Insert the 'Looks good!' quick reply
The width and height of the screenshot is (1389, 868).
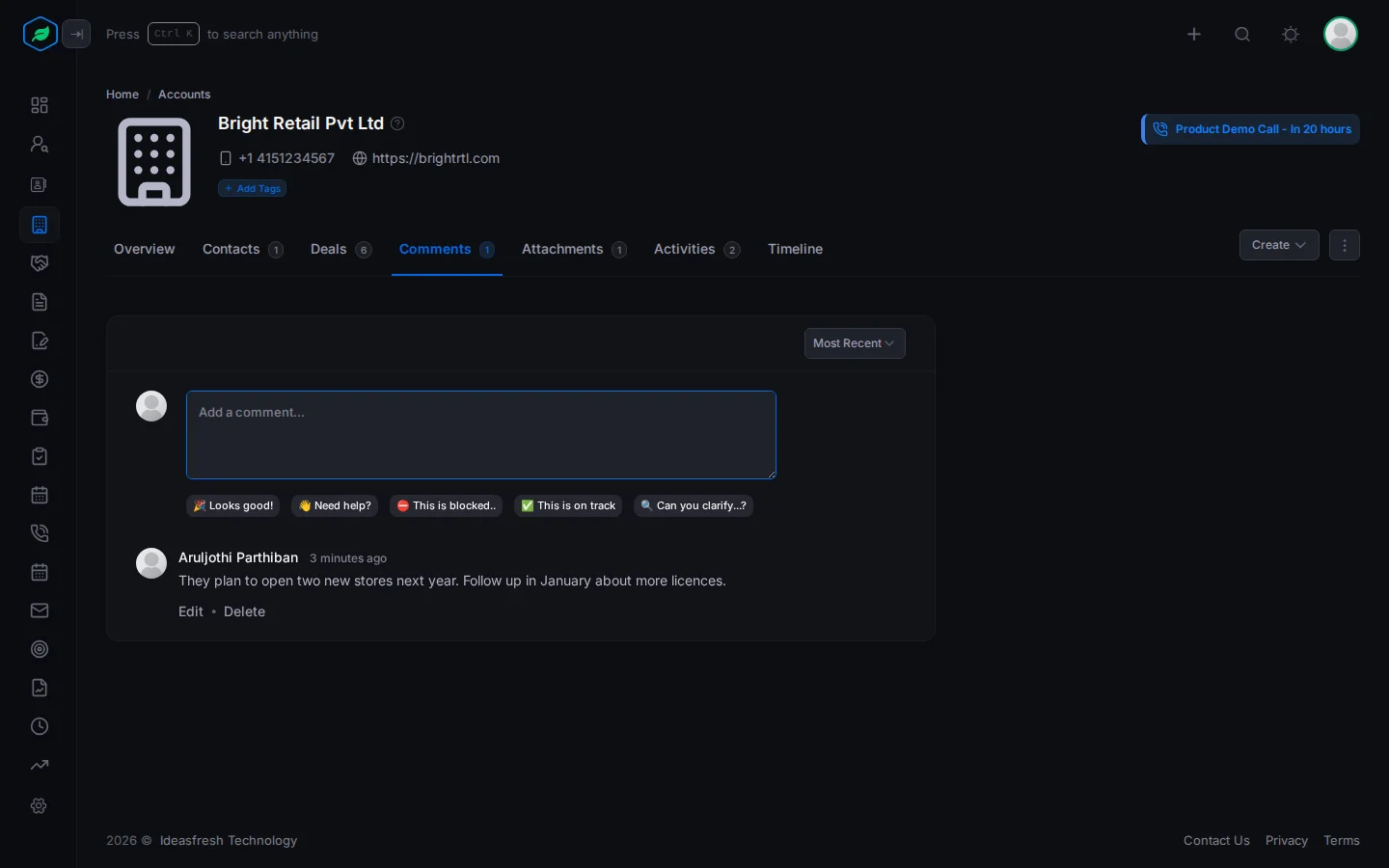[232, 505]
